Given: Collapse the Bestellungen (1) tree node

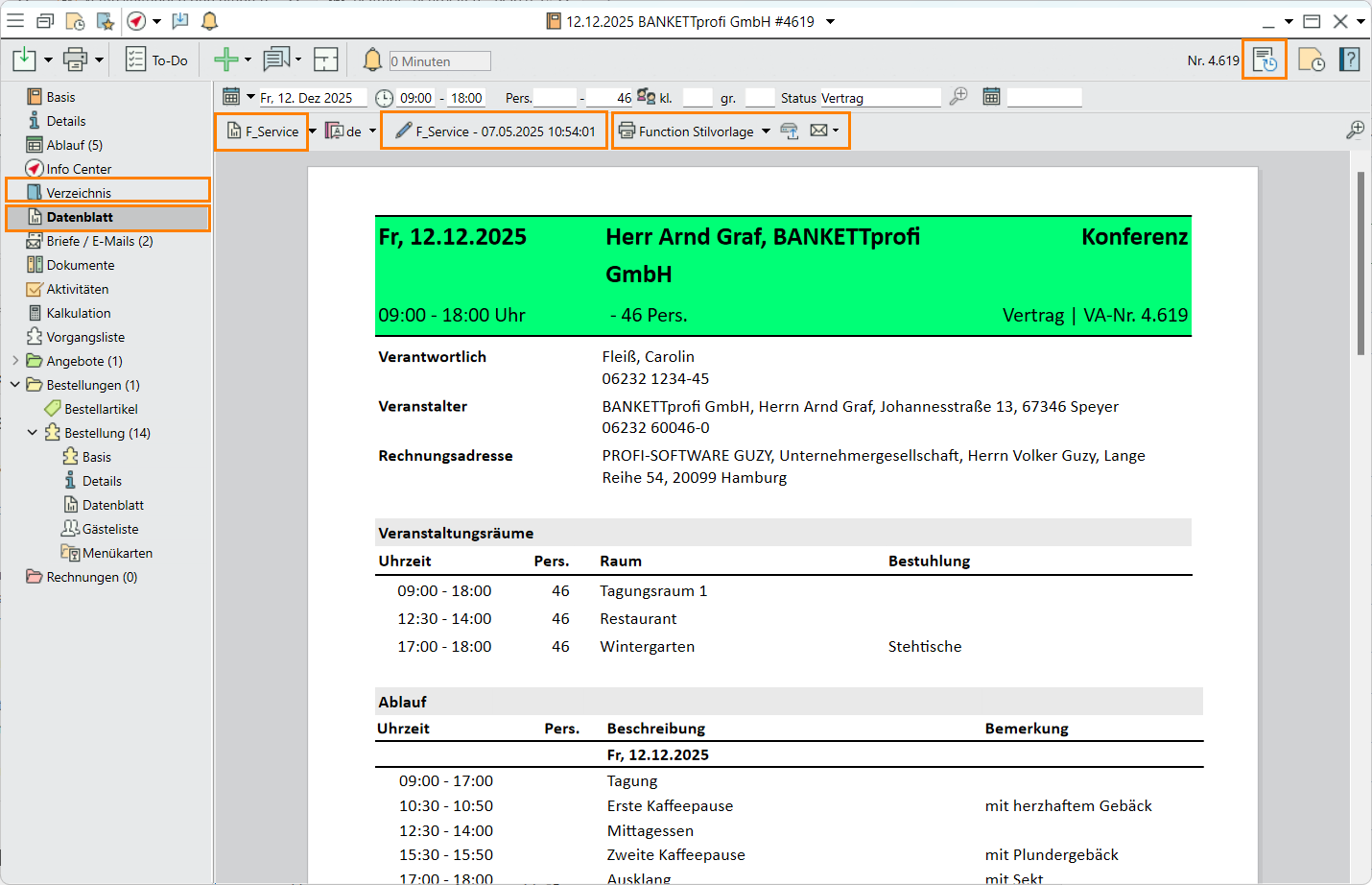Looking at the screenshot, I should coord(15,385).
